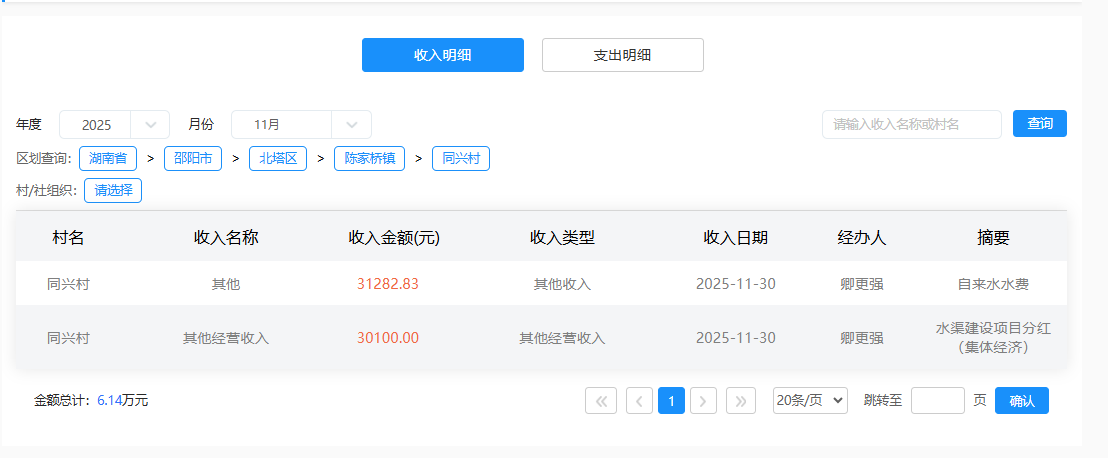Focus the 跳转至 page number box

coord(937,401)
